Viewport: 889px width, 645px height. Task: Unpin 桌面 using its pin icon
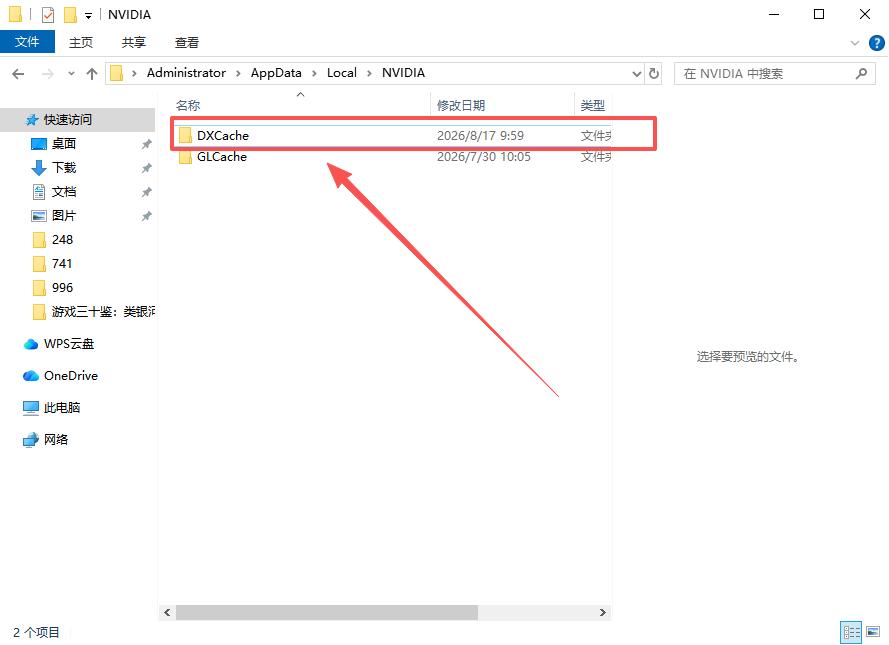146,144
